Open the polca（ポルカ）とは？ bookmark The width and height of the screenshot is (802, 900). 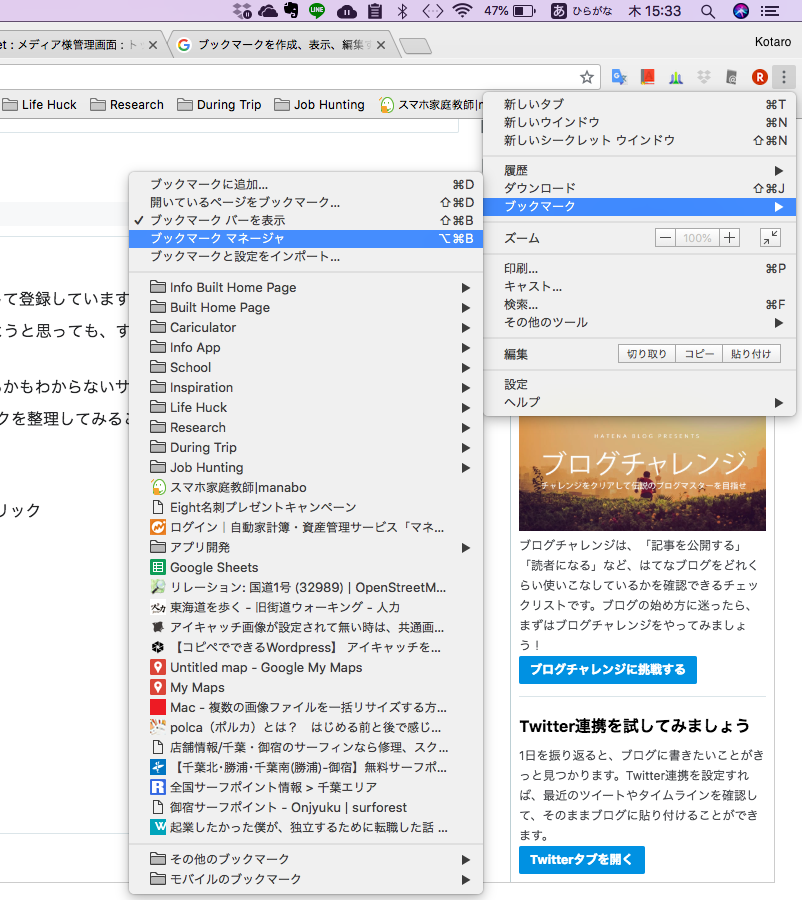[x=306, y=727]
